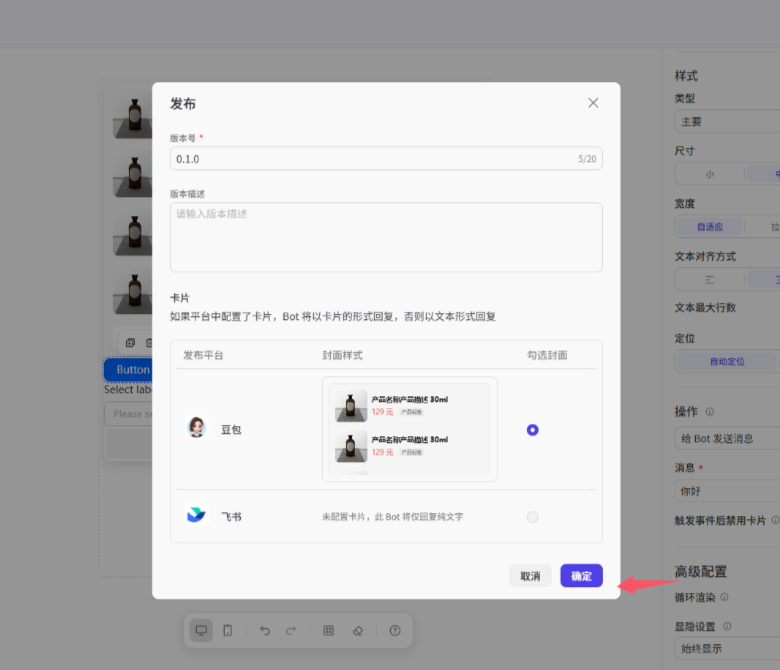Select the 豆包 cover radio button

(532, 430)
